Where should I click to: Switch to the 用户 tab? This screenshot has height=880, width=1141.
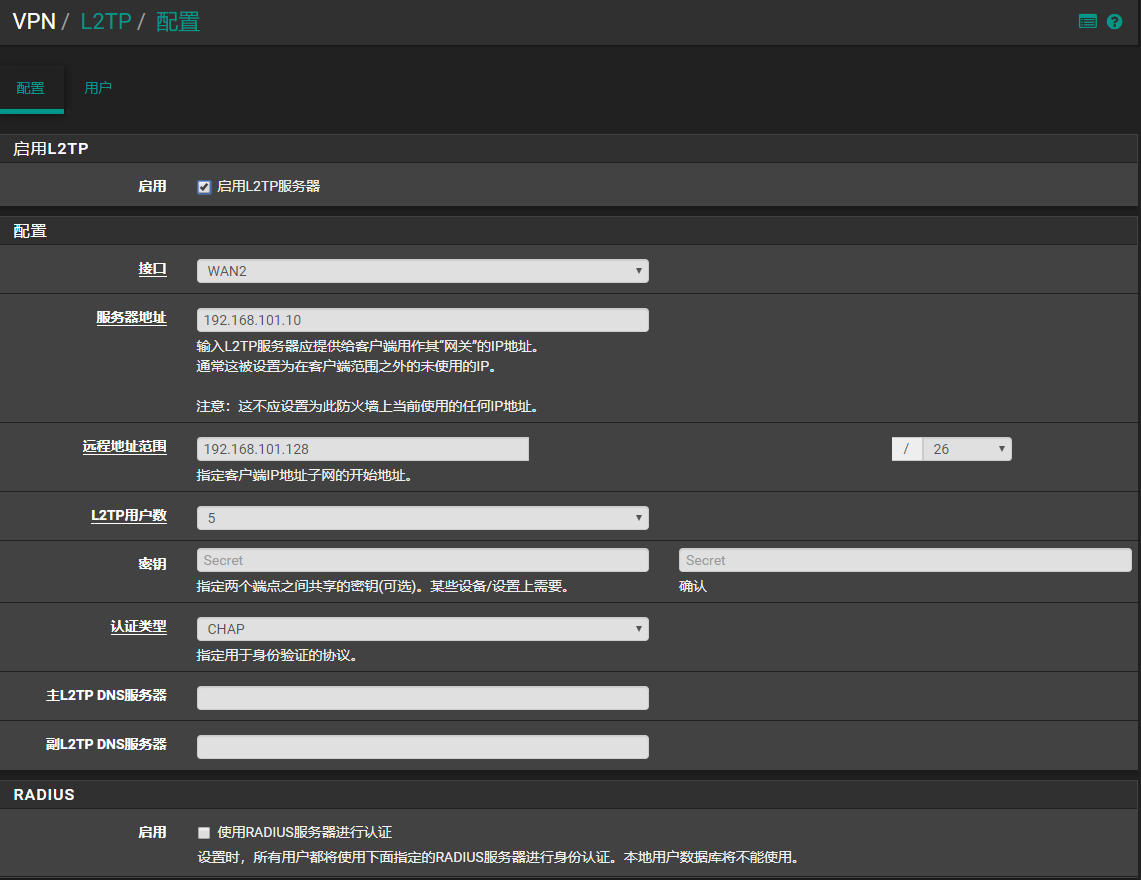click(x=98, y=88)
